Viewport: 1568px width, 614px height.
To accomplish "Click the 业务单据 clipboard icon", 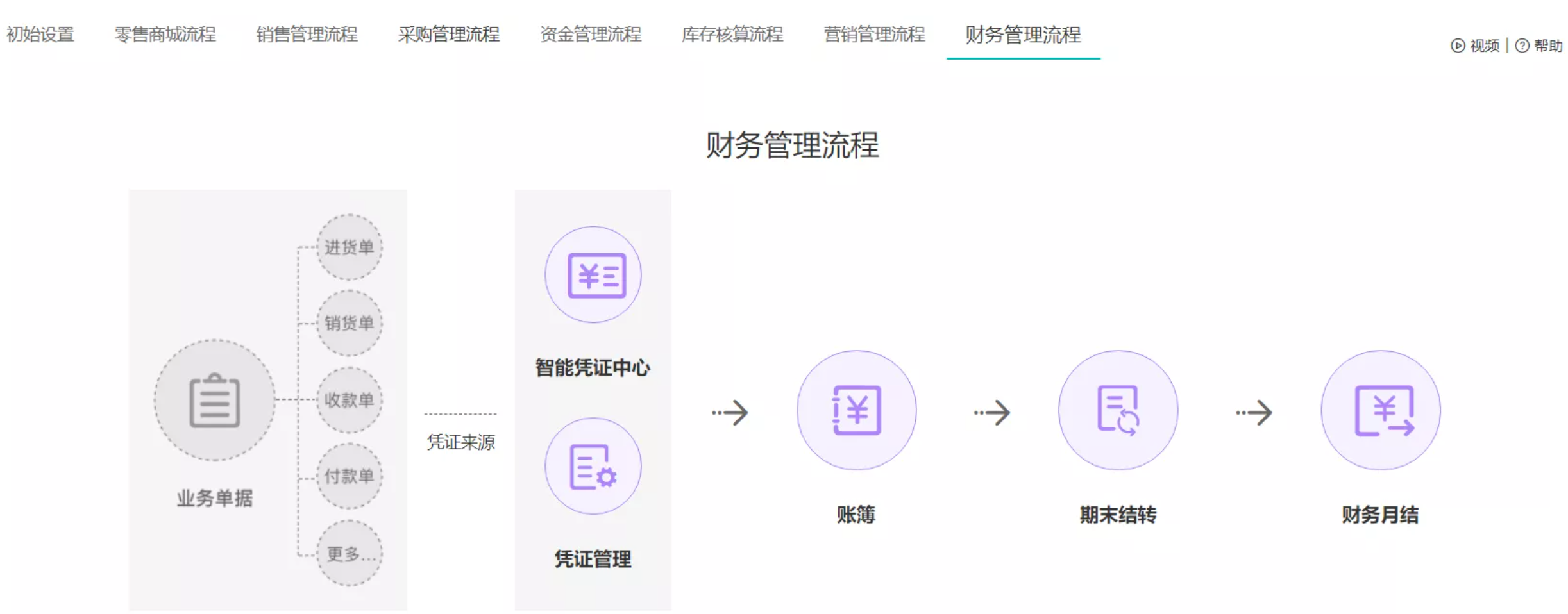I will pos(214,401).
